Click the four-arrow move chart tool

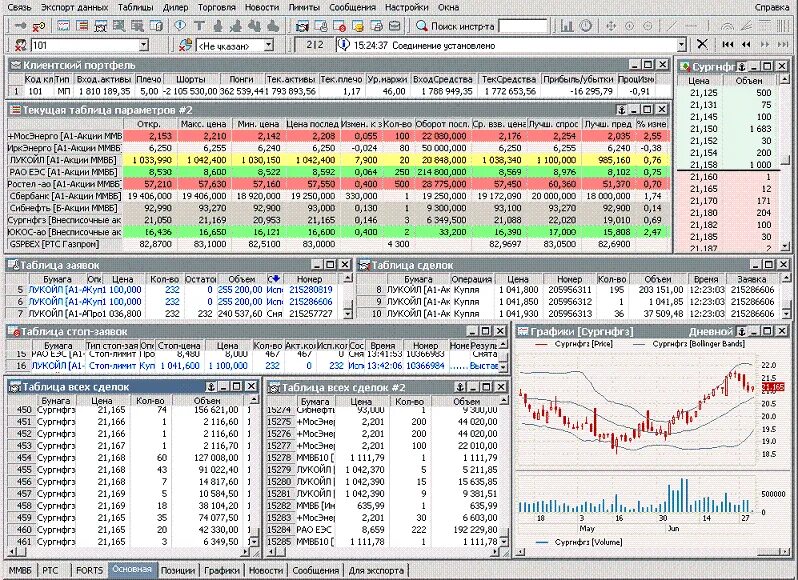(611, 25)
